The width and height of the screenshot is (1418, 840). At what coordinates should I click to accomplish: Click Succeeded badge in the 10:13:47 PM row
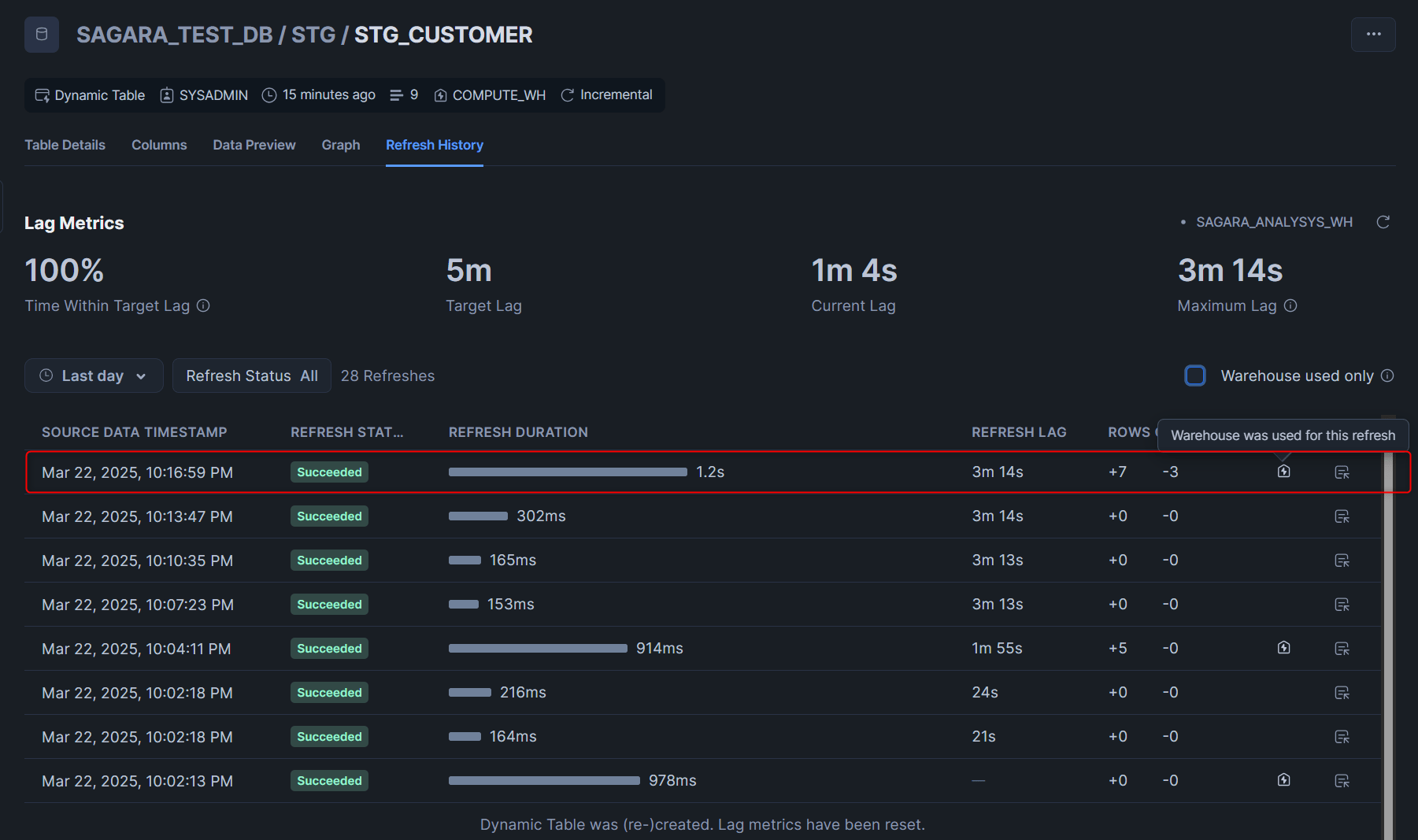click(329, 516)
